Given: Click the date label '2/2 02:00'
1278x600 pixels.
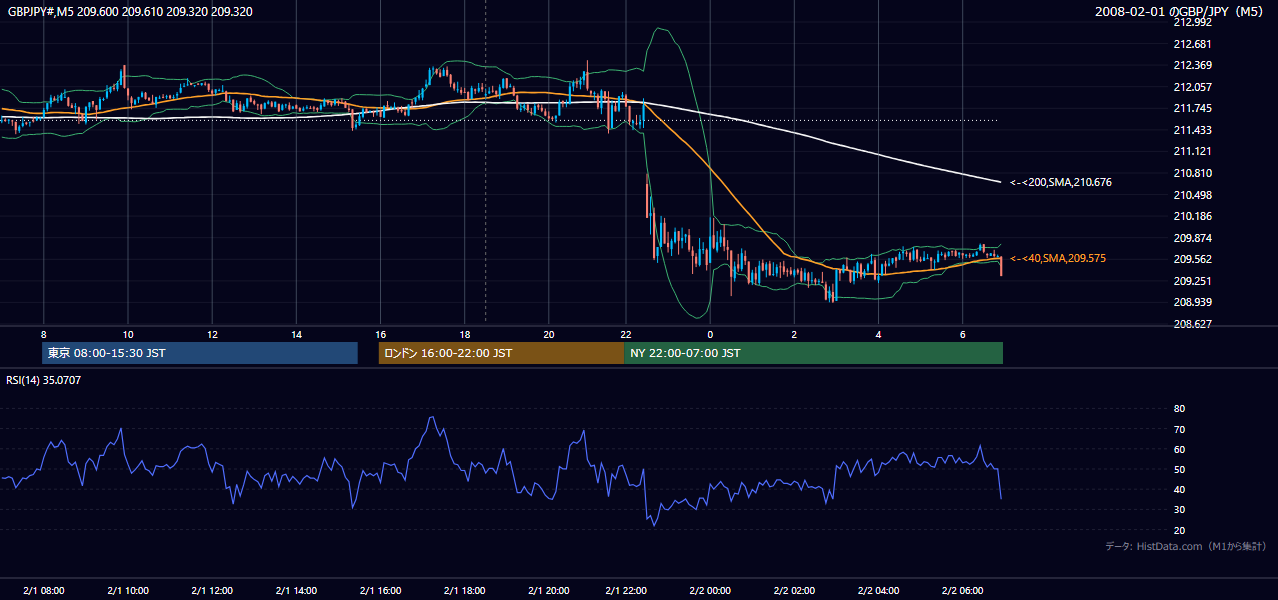Looking at the screenshot, I should [x=794, y=590].
